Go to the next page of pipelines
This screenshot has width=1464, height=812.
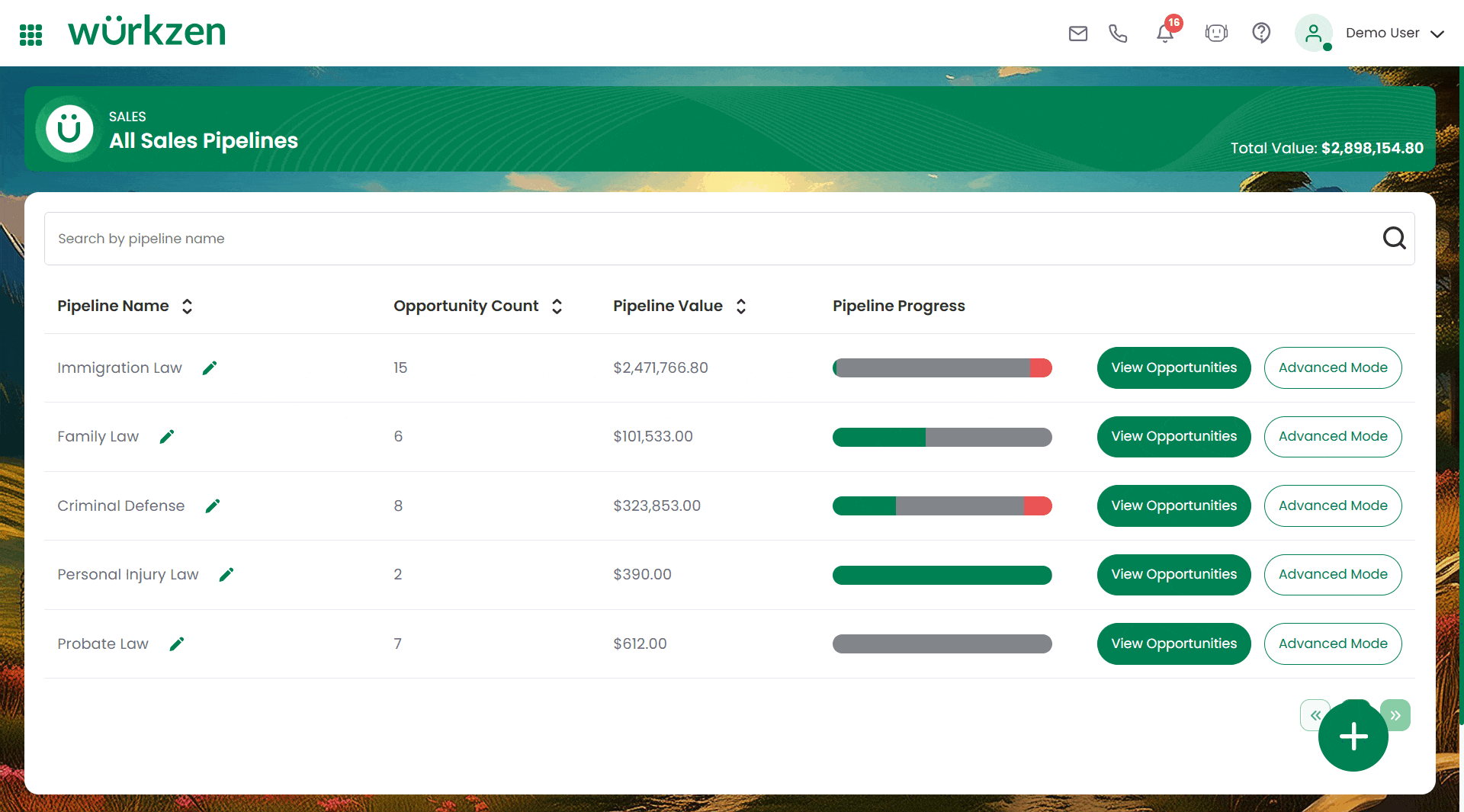click(1397, 715)
